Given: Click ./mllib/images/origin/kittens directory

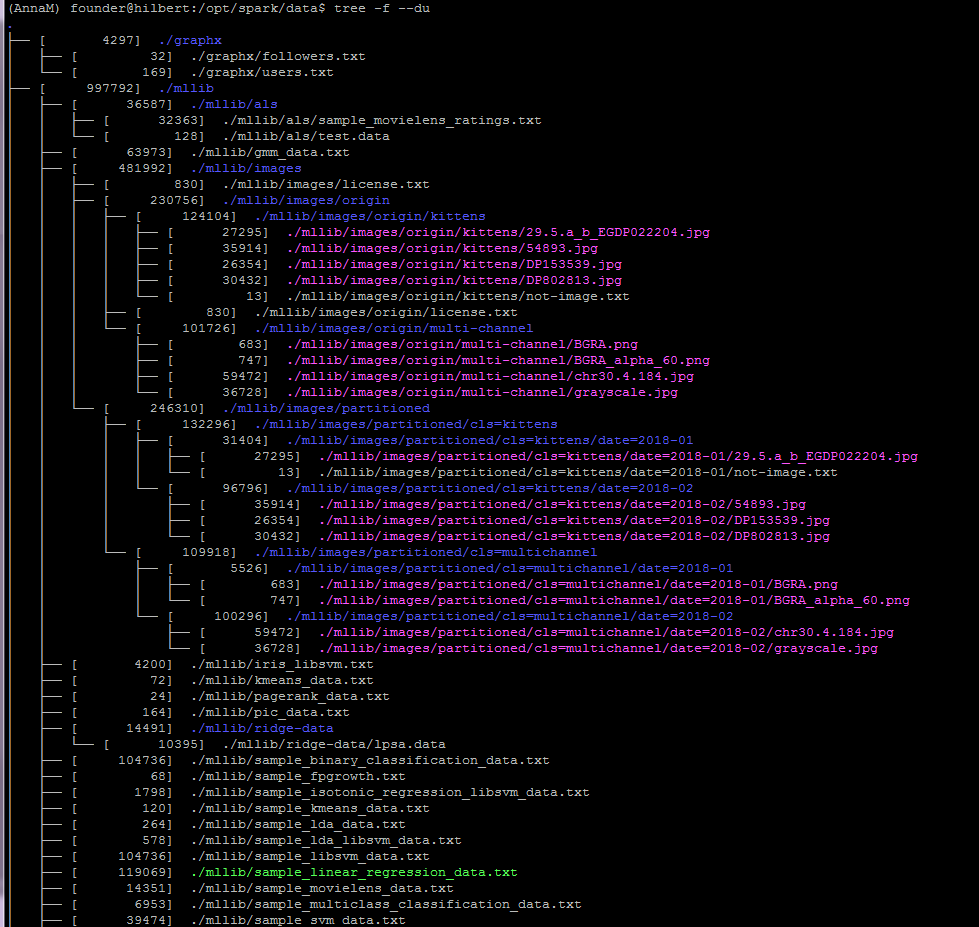Looking at the screenshot, I should pyautogui.click(x=370, y=217).
